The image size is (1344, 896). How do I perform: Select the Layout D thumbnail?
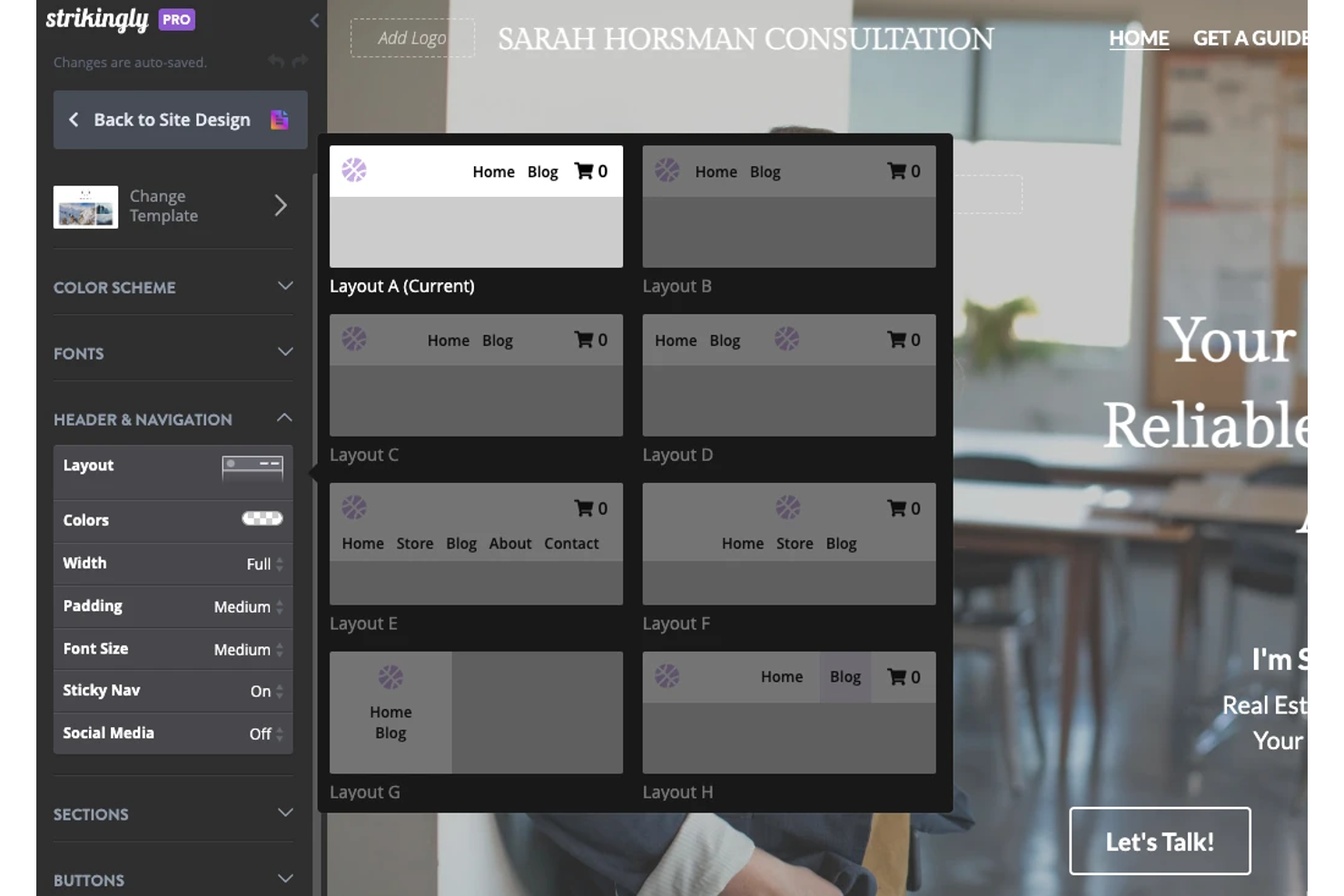point(788,376)
